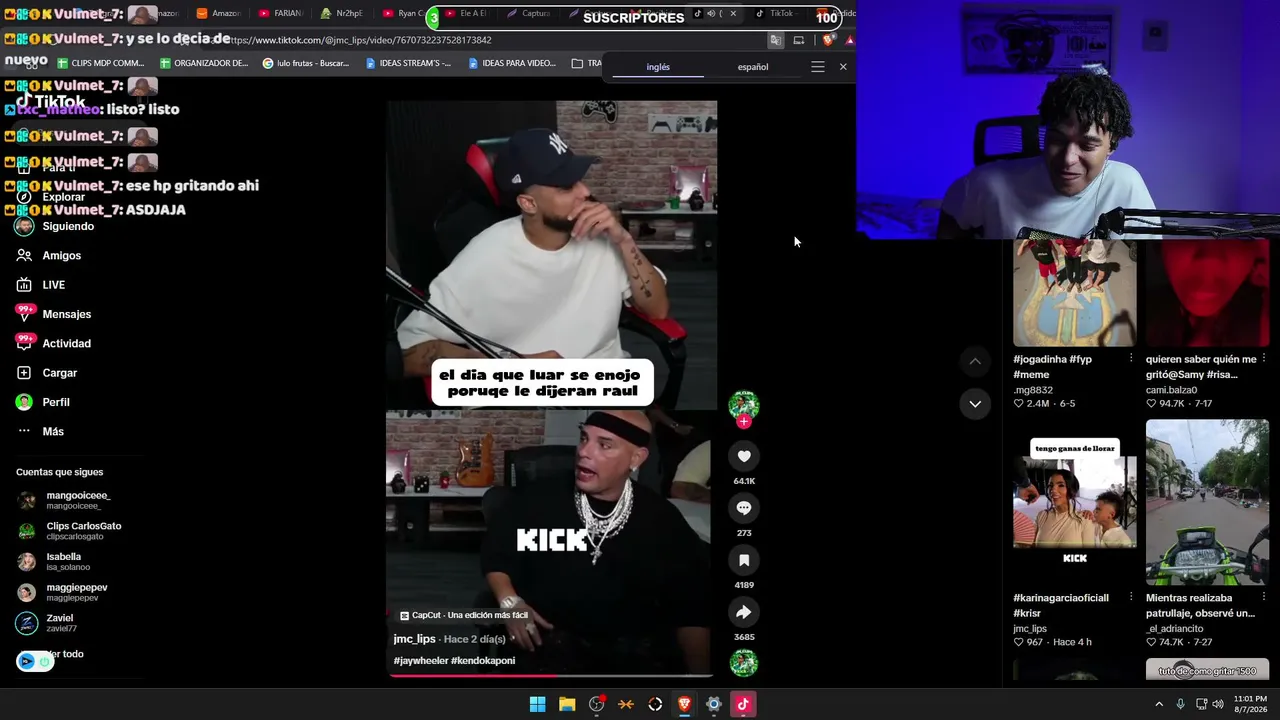Save the video with the bookmark icon
Viewport: 1280px width, 720px height.
(x=744, y=560)
